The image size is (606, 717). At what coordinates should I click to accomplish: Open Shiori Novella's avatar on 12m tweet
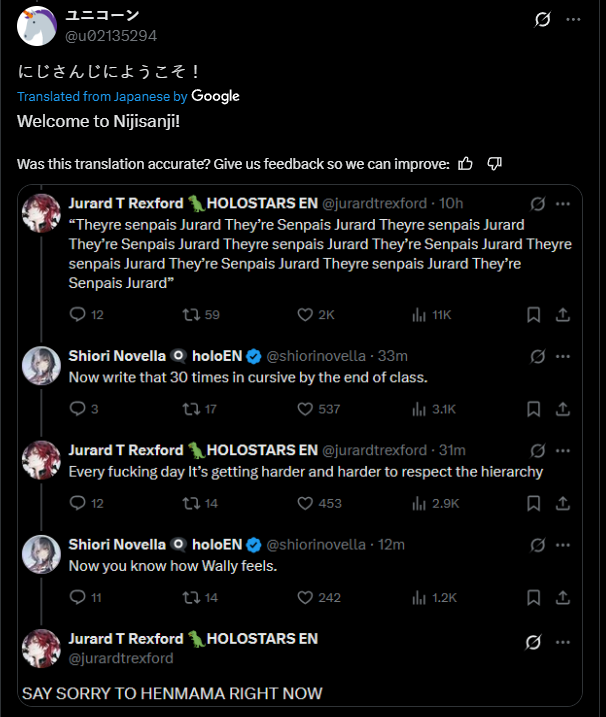pyautogui.click(x=42, y=553)
